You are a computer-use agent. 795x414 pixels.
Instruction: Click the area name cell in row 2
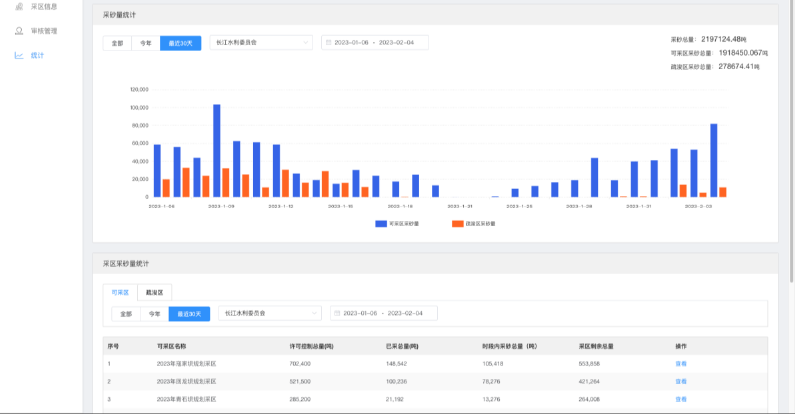pos(187,382)
